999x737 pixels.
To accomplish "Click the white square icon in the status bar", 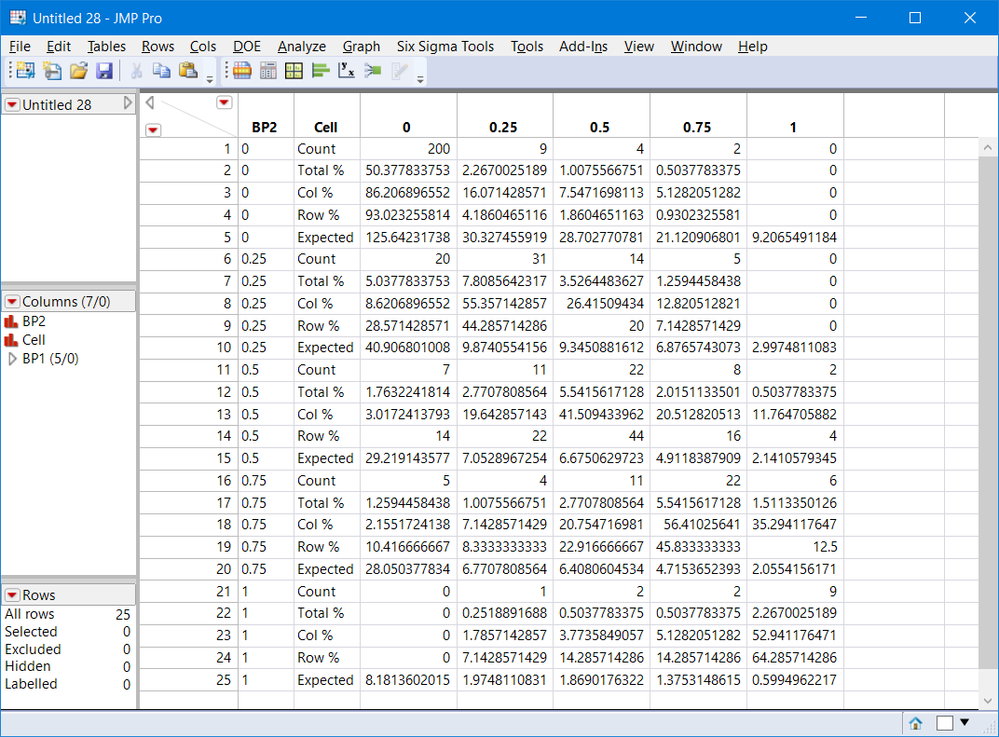I will [x=945, y=723].
